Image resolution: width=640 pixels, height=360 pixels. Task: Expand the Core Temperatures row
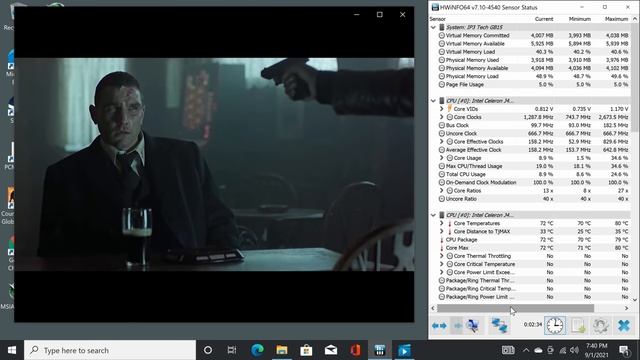[441, 223]
